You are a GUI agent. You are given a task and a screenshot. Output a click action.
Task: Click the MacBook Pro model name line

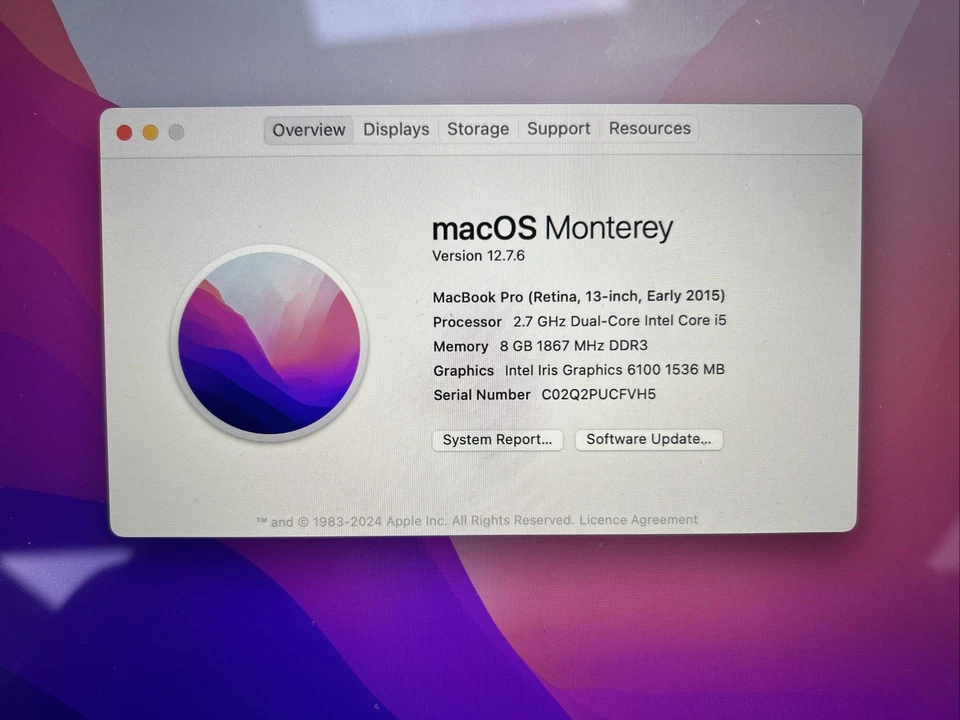[x=578, y=296]
